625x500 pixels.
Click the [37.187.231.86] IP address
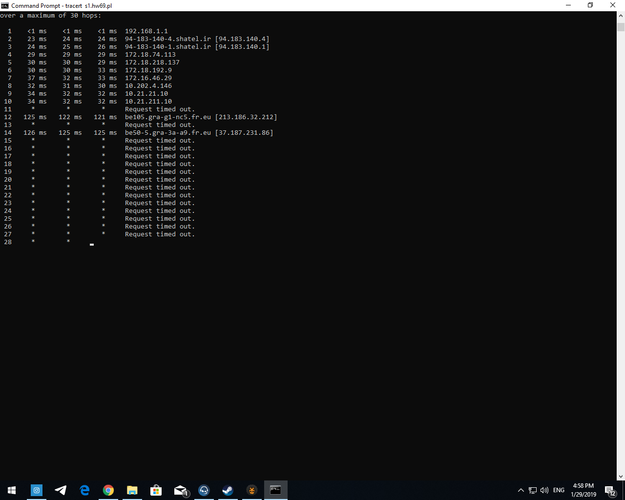coord(244,133)
